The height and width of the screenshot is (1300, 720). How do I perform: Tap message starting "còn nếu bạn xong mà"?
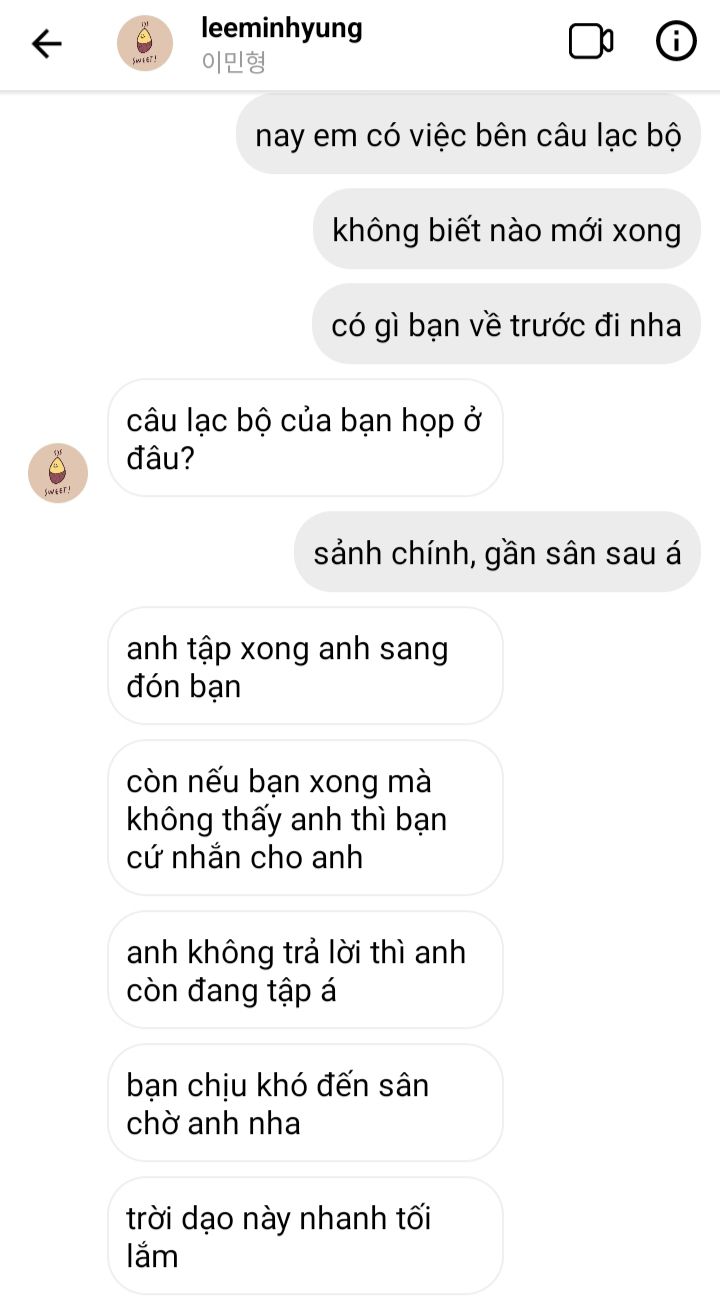[305, 819]
